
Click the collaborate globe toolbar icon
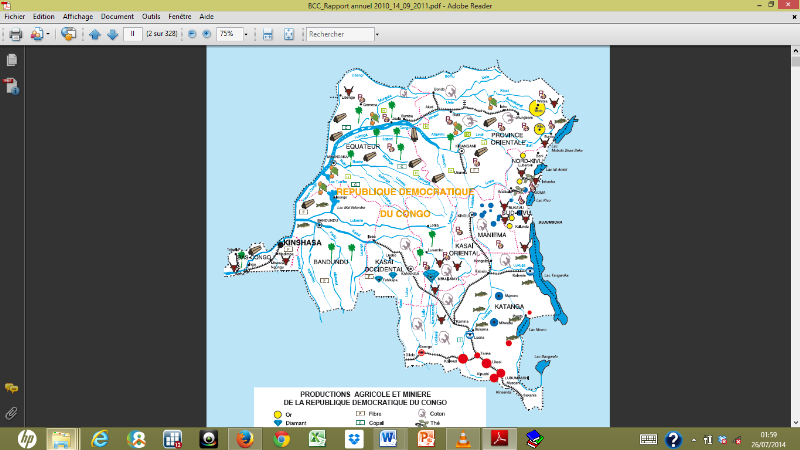tap(67, 34)
